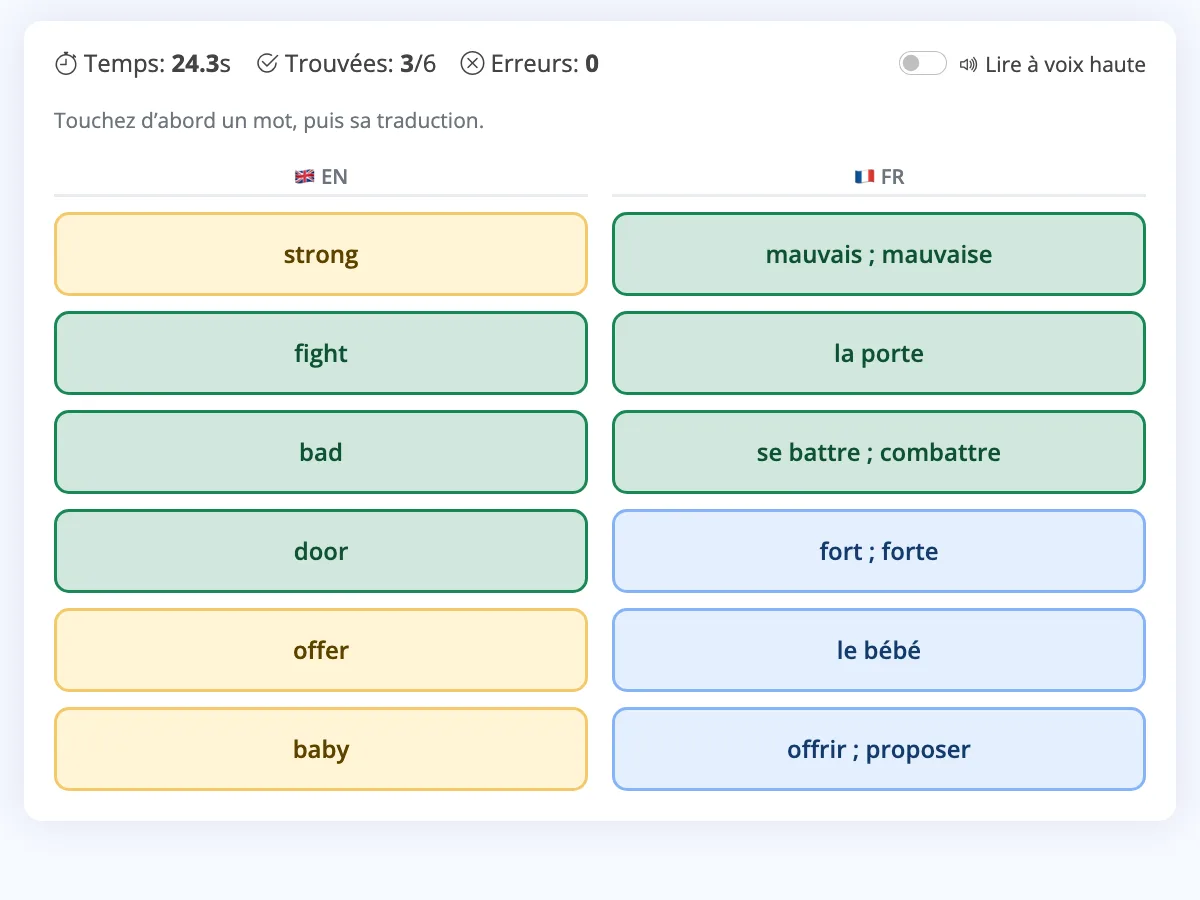The height and width of the screenshot is (900, 1200).
Task: Click the matched card 'bad'
Action: point(321,452)
